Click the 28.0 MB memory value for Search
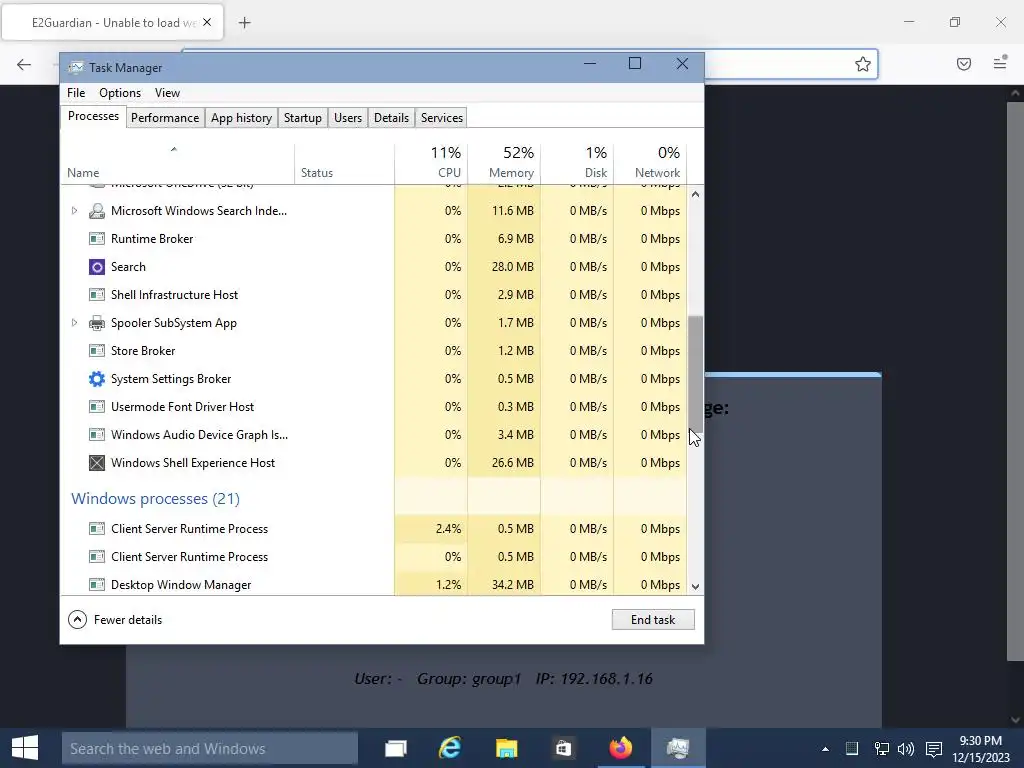The height and width of the screenshot is (768, 1024). coord(513,267)
